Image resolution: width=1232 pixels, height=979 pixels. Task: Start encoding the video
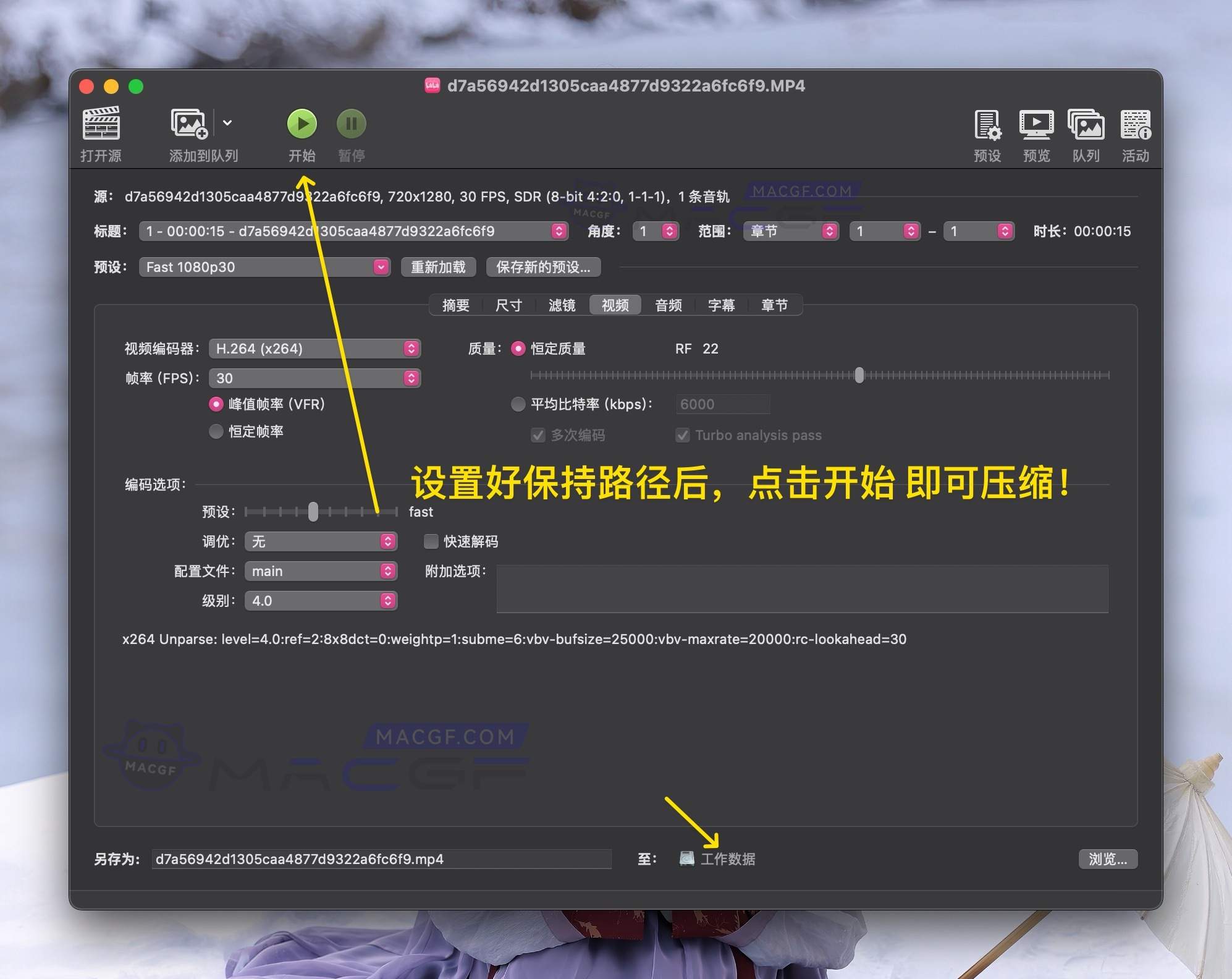pyautogui.click(x=302, y=123)
